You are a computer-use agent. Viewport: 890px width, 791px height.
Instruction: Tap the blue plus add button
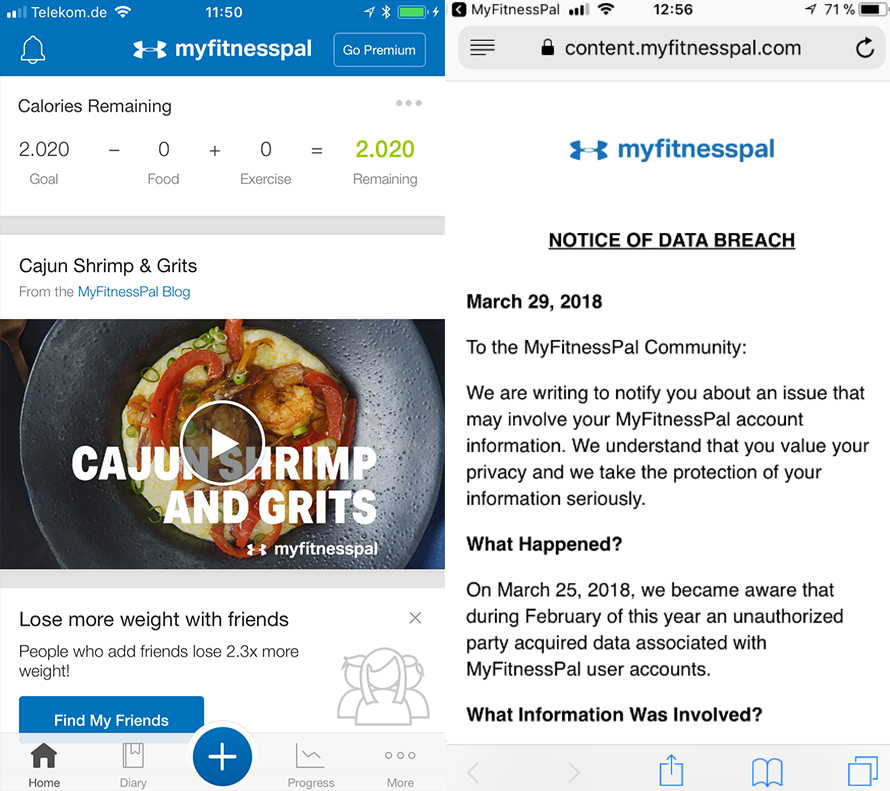click(x=222, y=757)
